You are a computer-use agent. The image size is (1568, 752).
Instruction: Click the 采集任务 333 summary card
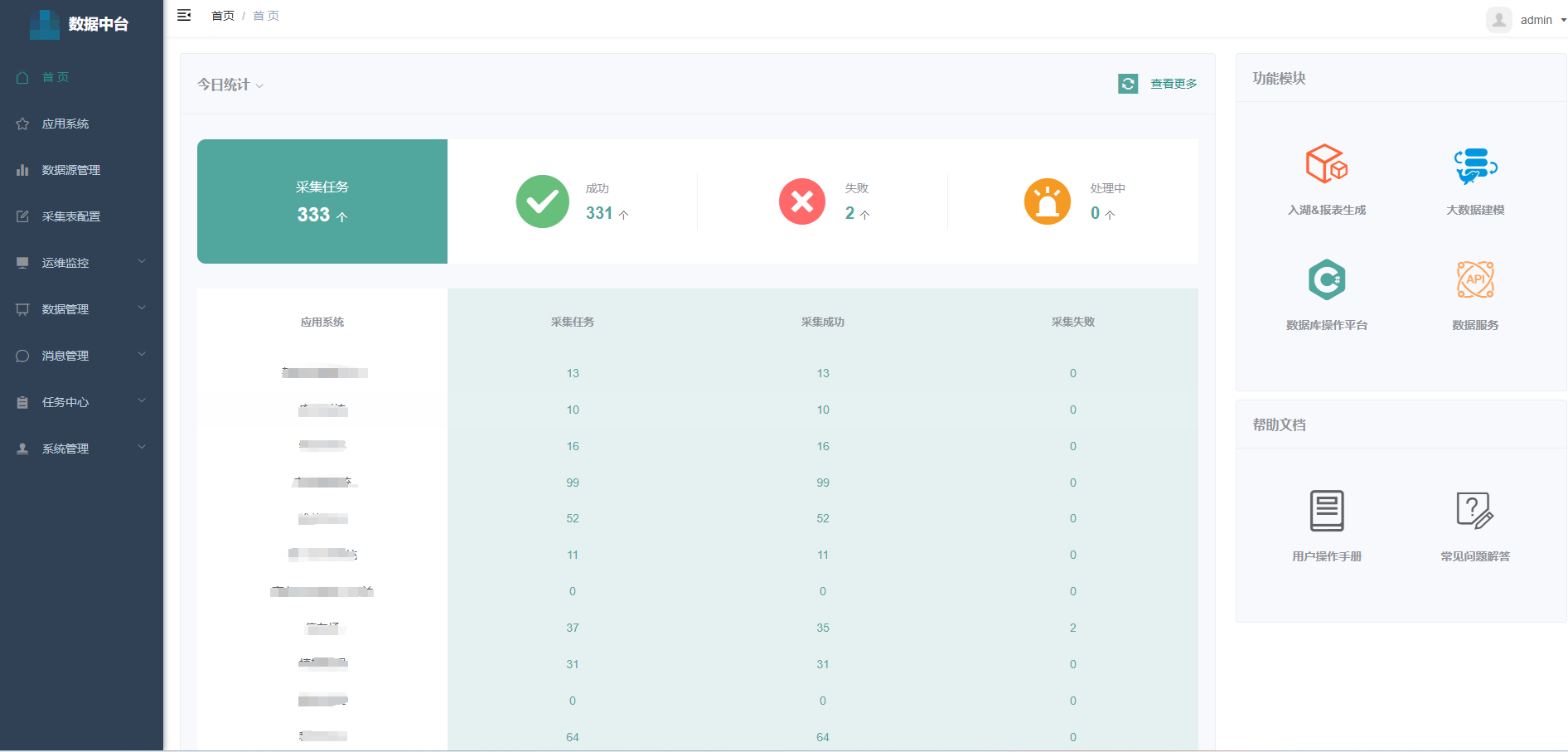pos(322,201)
